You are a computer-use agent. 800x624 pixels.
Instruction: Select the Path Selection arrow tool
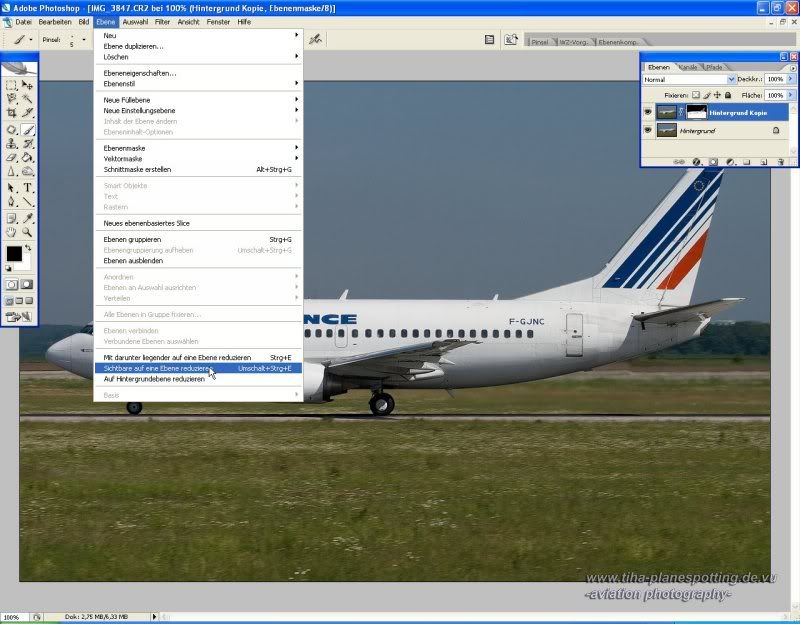11,188
